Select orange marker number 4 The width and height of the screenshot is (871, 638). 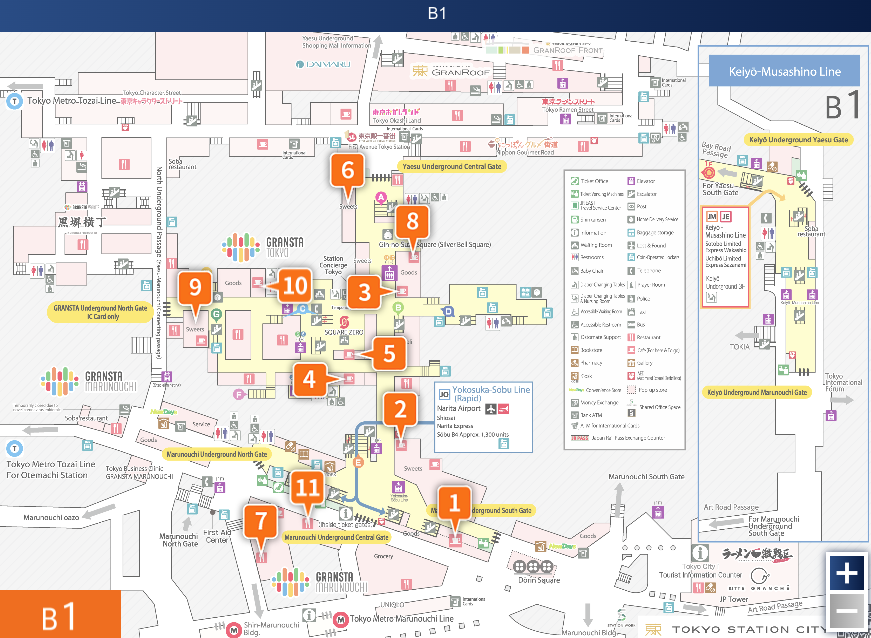click(x=310, y=379)
